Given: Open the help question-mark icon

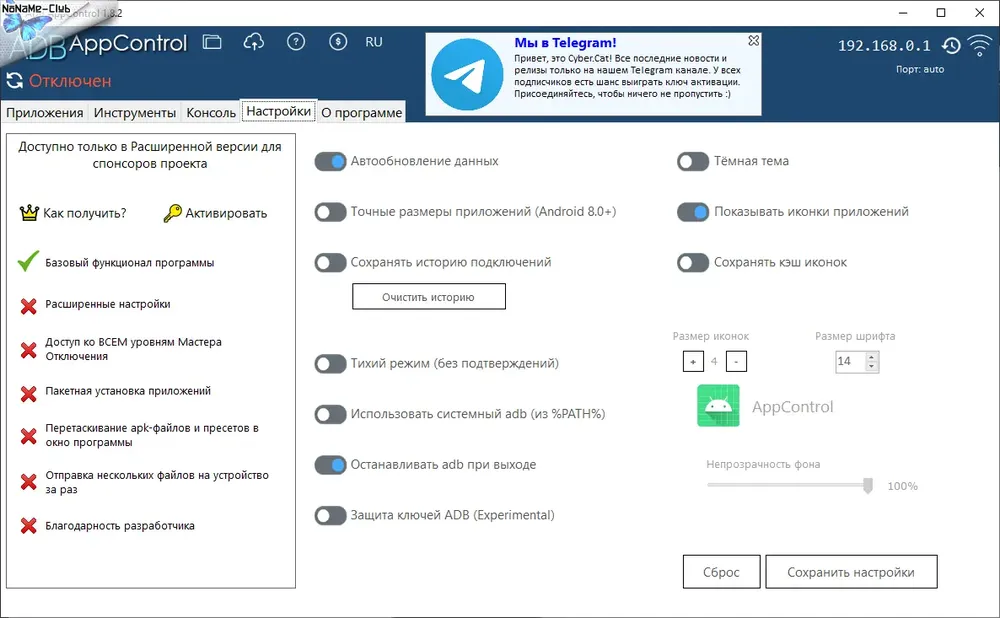Looking at the screenshot, I should click(x=296, y=42).
